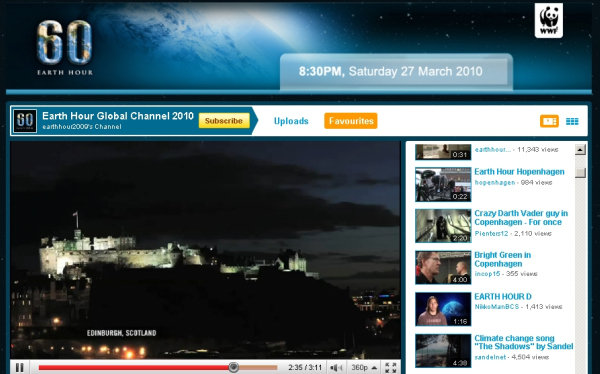Open the Earth Hour channel avatar icon
The height and width of the screenshot is (374, 600).
click(x=25, y=121)
